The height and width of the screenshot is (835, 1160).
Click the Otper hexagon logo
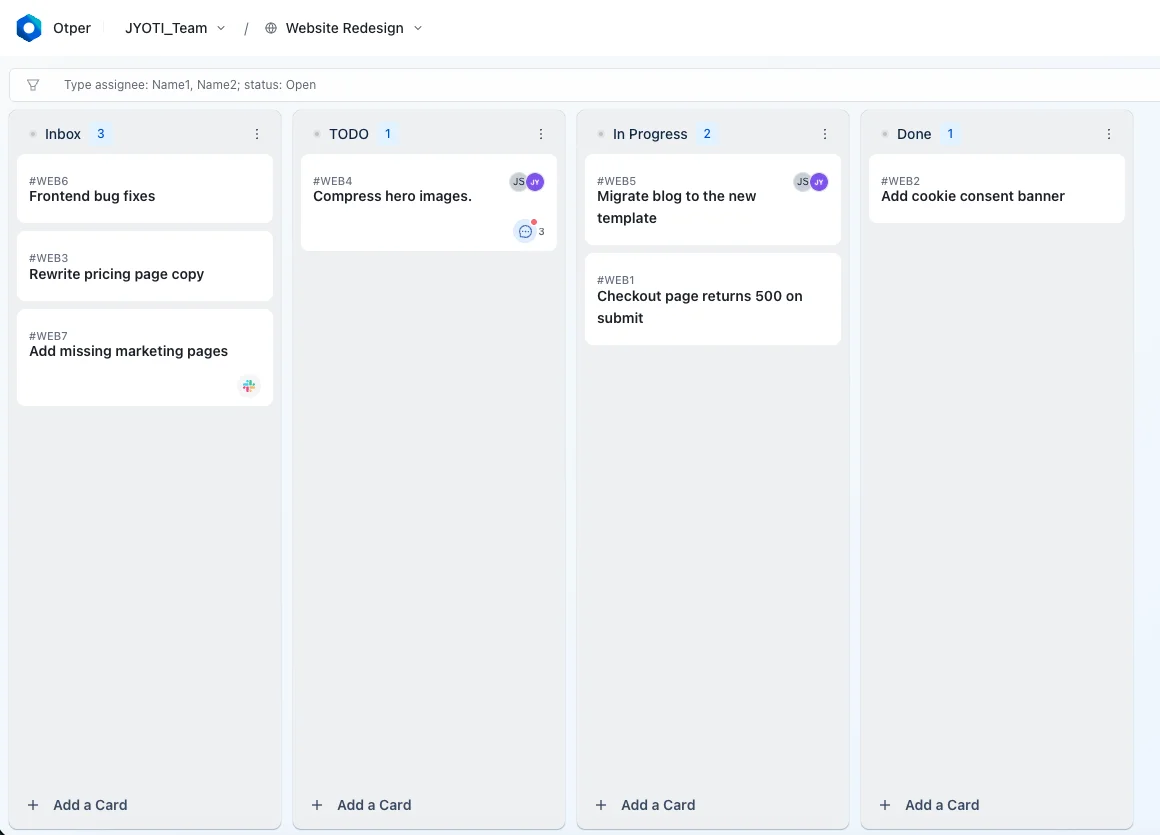tap(29, 28)
